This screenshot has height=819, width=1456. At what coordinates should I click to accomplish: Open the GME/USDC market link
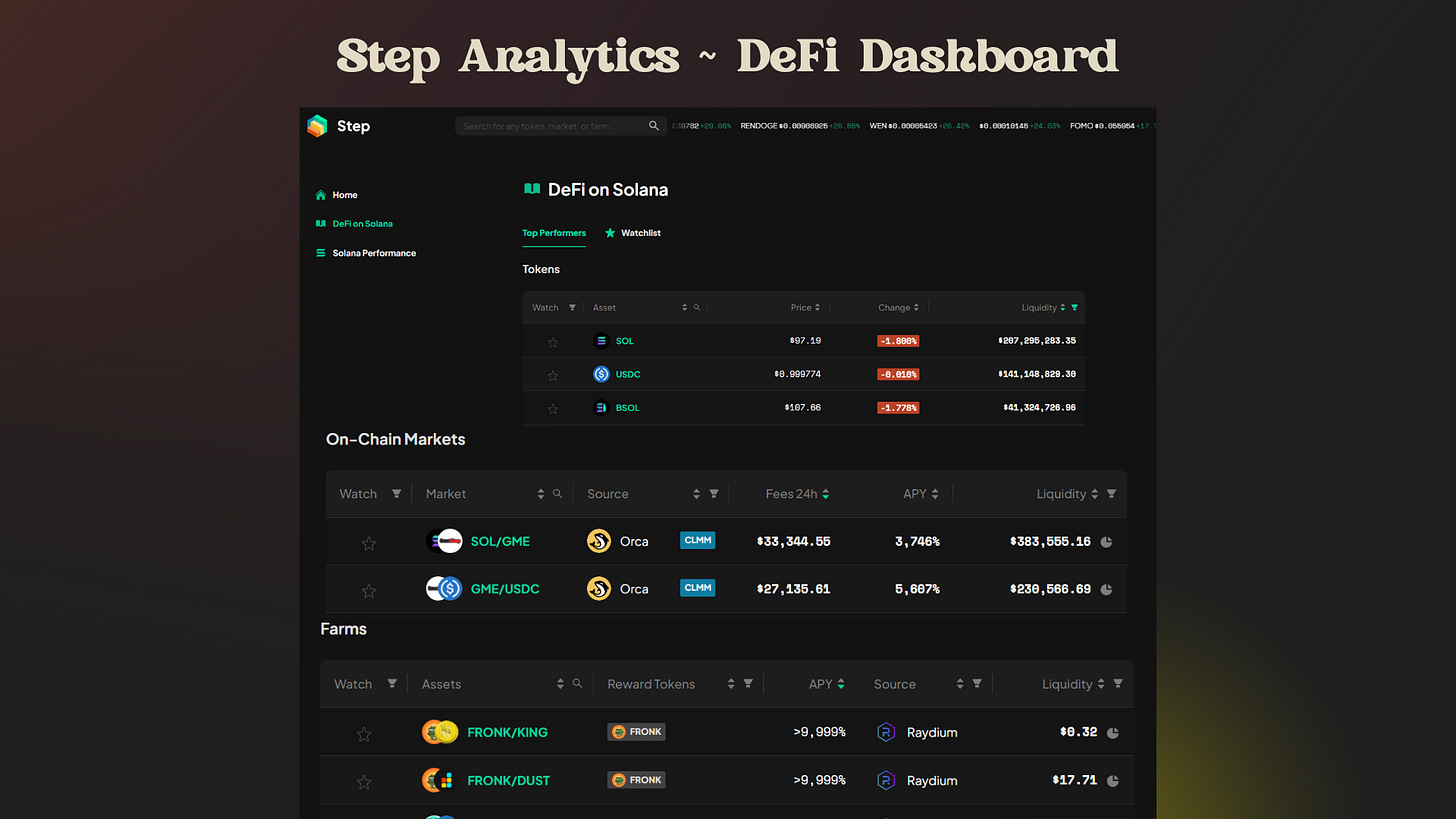(505, 589)
